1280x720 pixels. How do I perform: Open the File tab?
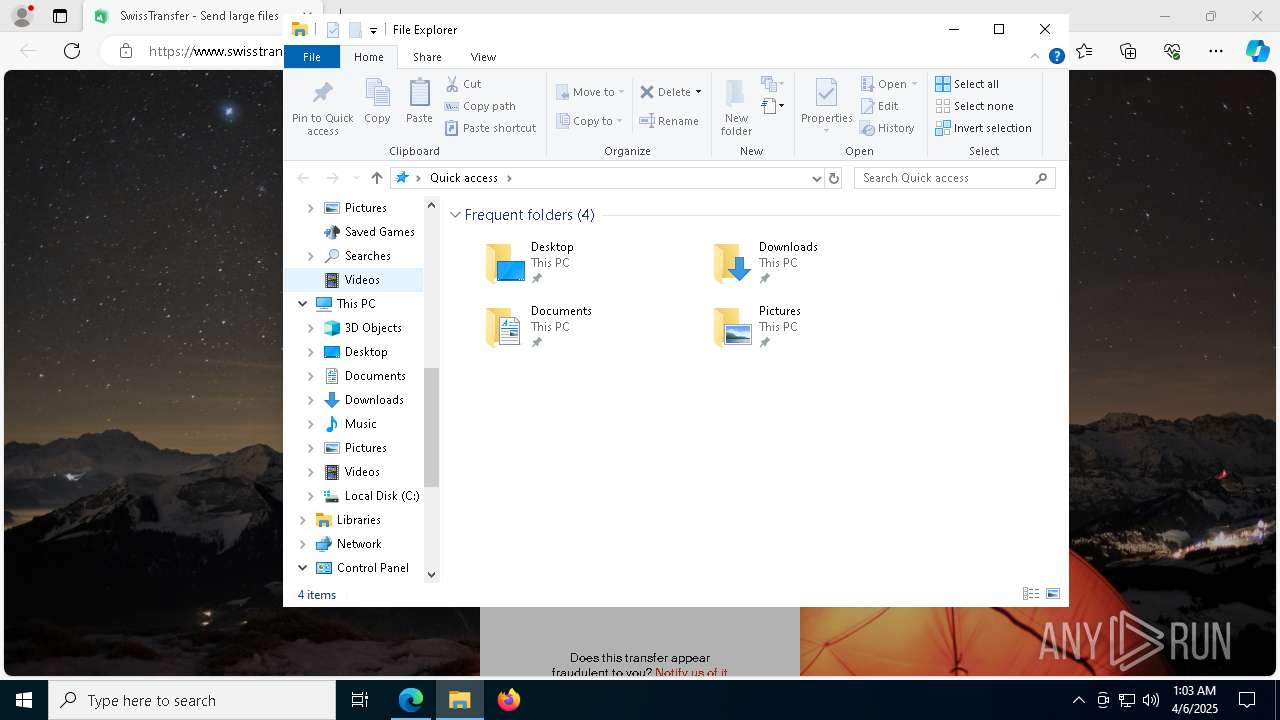coord(312,57)
